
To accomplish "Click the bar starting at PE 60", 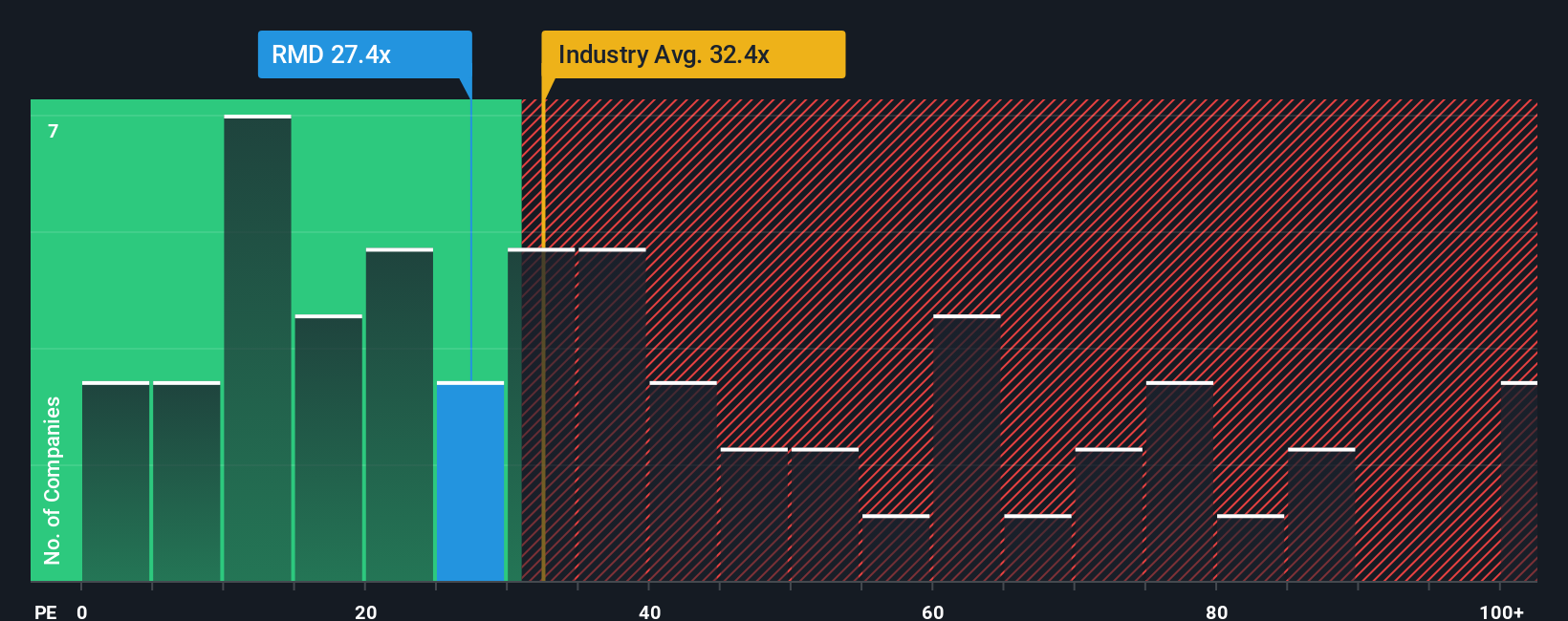I will tap(967, 448).
